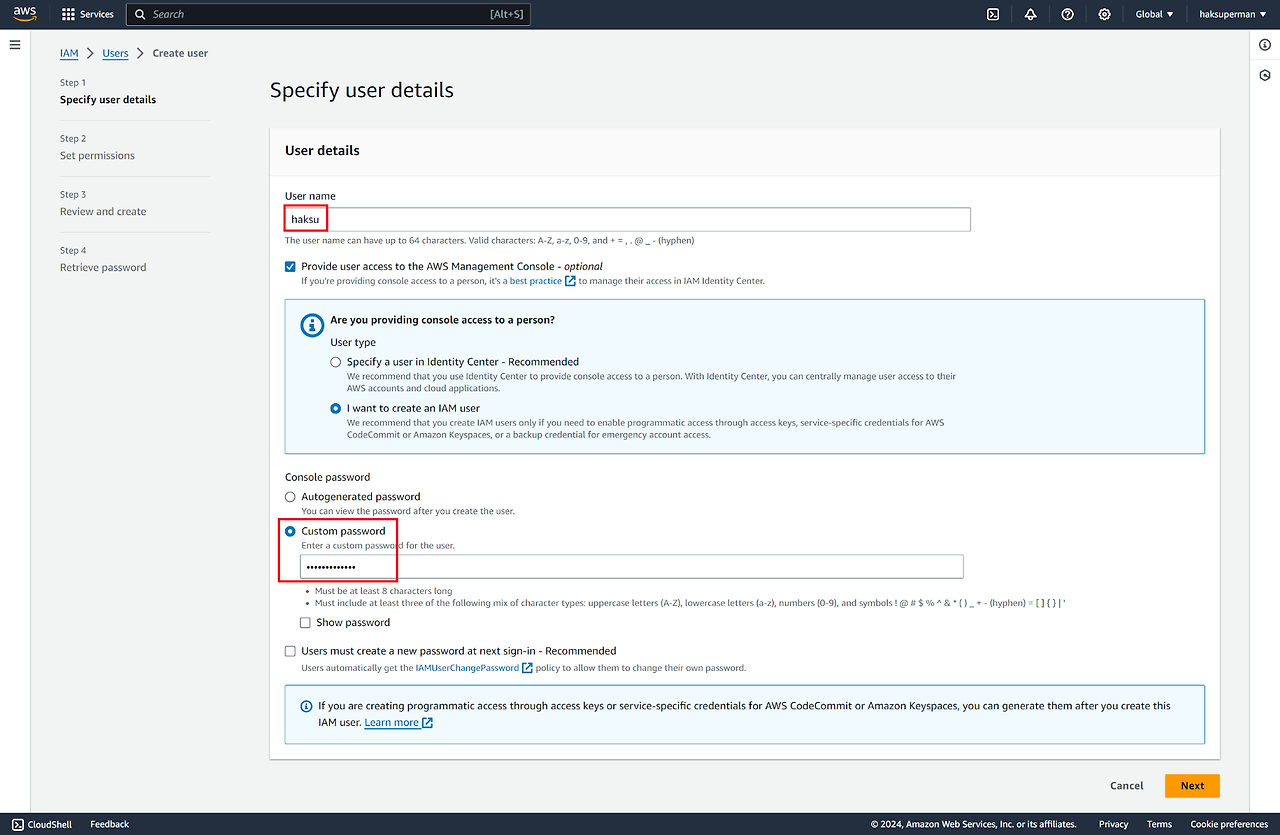This screenshot has height=835, width=1280.
Task: Open CloudShell from the top bar icon
Action: pos(993,14)
